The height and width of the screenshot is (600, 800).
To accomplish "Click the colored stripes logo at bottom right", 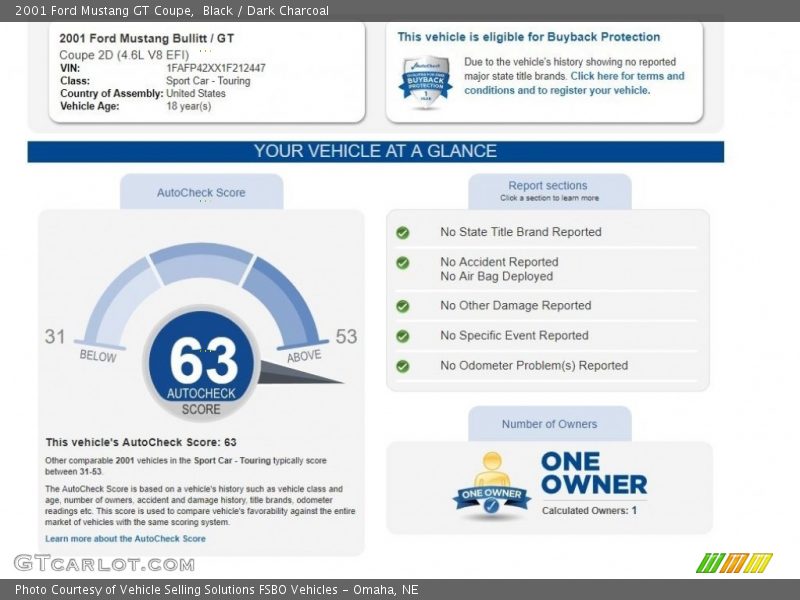I will click(734, 563).
